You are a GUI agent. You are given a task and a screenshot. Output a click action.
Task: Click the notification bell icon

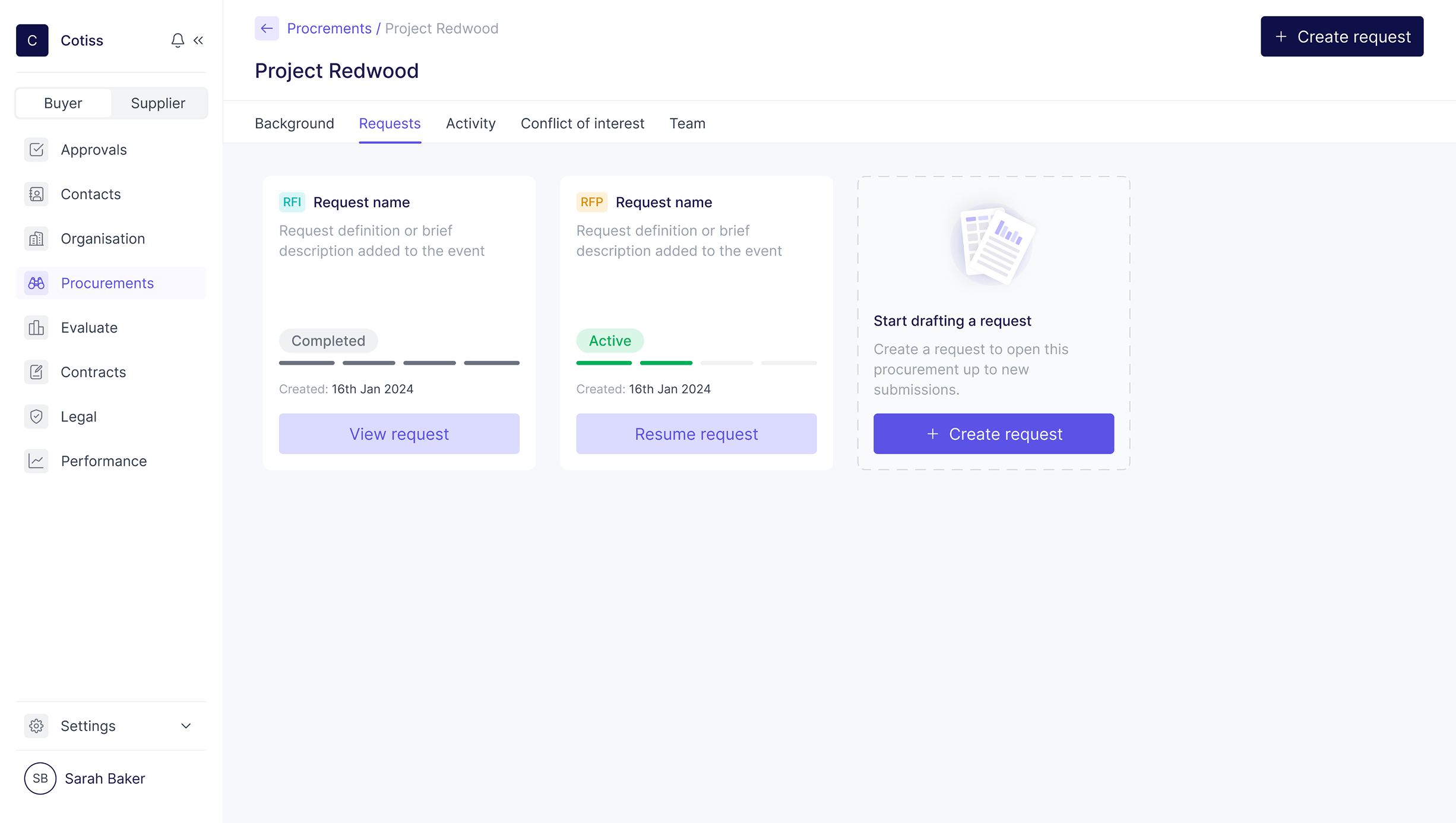[x=178, y=40]
